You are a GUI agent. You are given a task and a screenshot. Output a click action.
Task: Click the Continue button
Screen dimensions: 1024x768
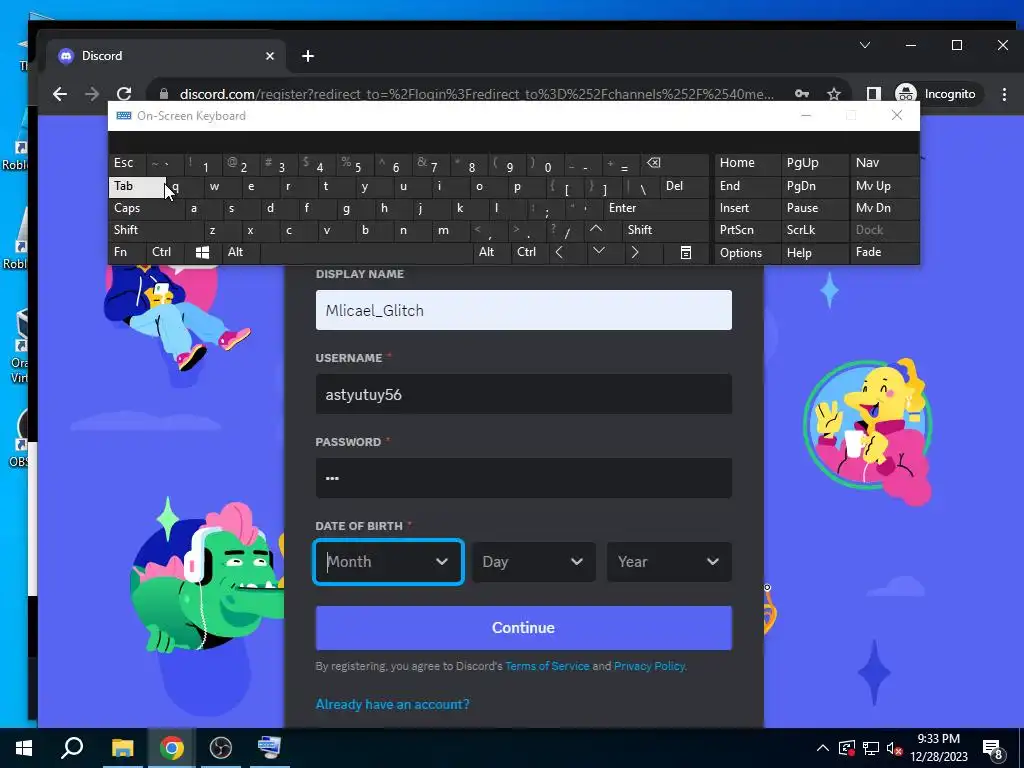pyautogui.click(x=524, y=628)
